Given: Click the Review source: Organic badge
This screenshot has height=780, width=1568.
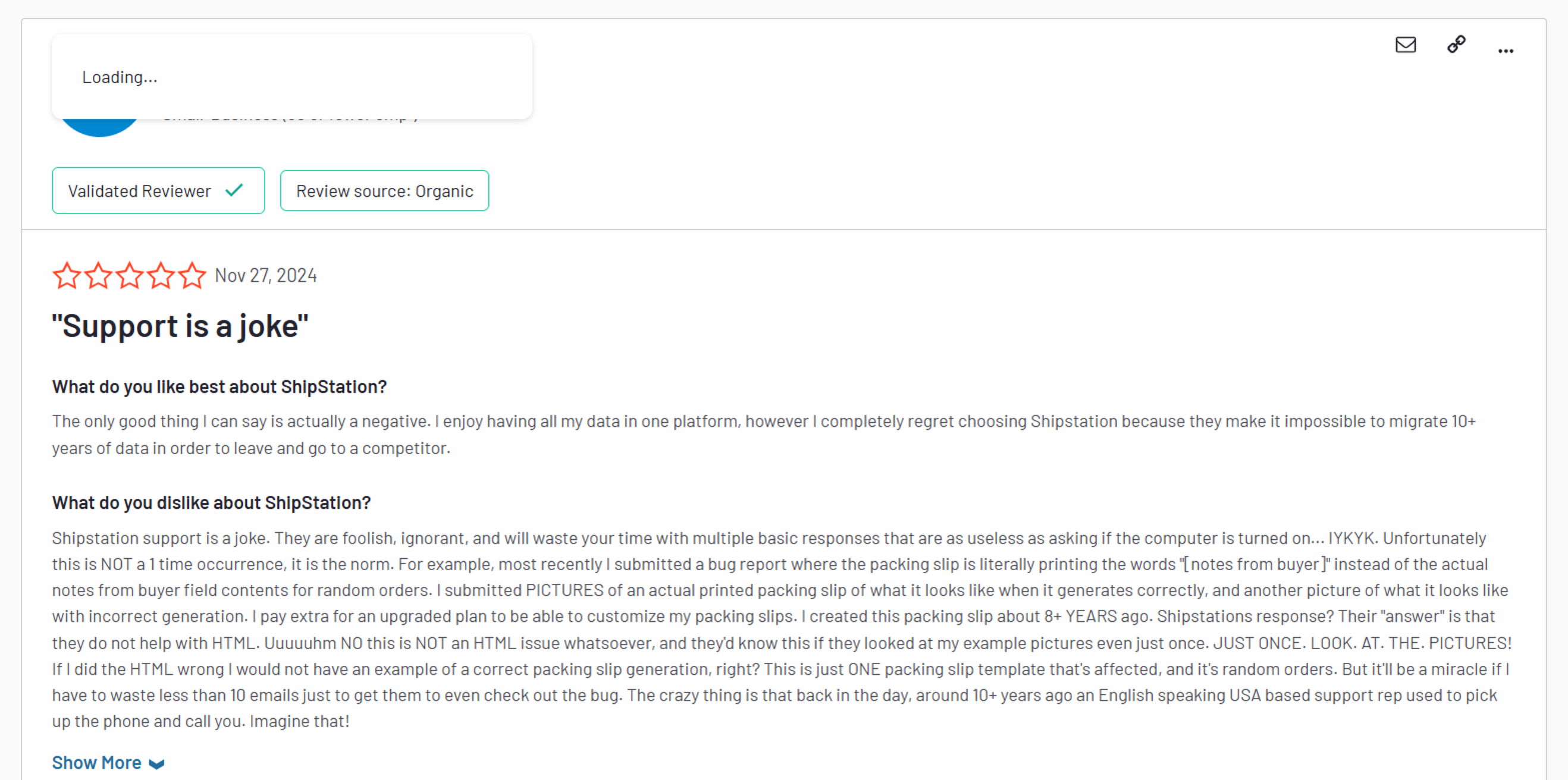Looking at the screenshot, I should click(x=384, y=190).
